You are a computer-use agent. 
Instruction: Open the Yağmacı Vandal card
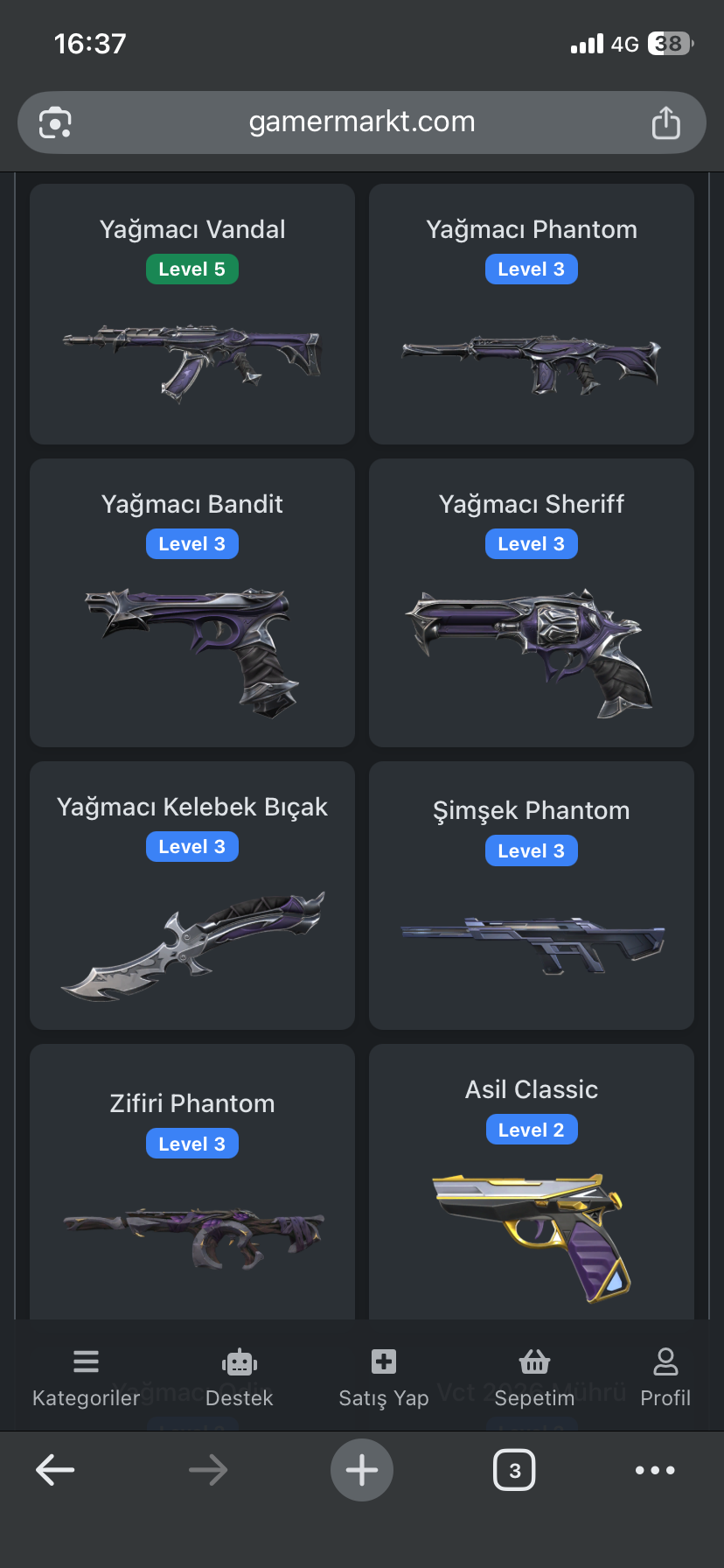coord(192,314)
